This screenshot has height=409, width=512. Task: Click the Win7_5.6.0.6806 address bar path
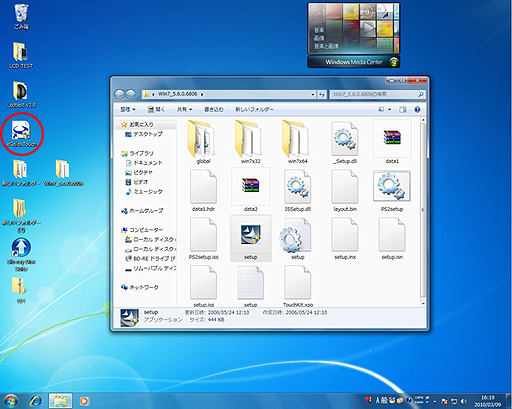click(177, 94)
